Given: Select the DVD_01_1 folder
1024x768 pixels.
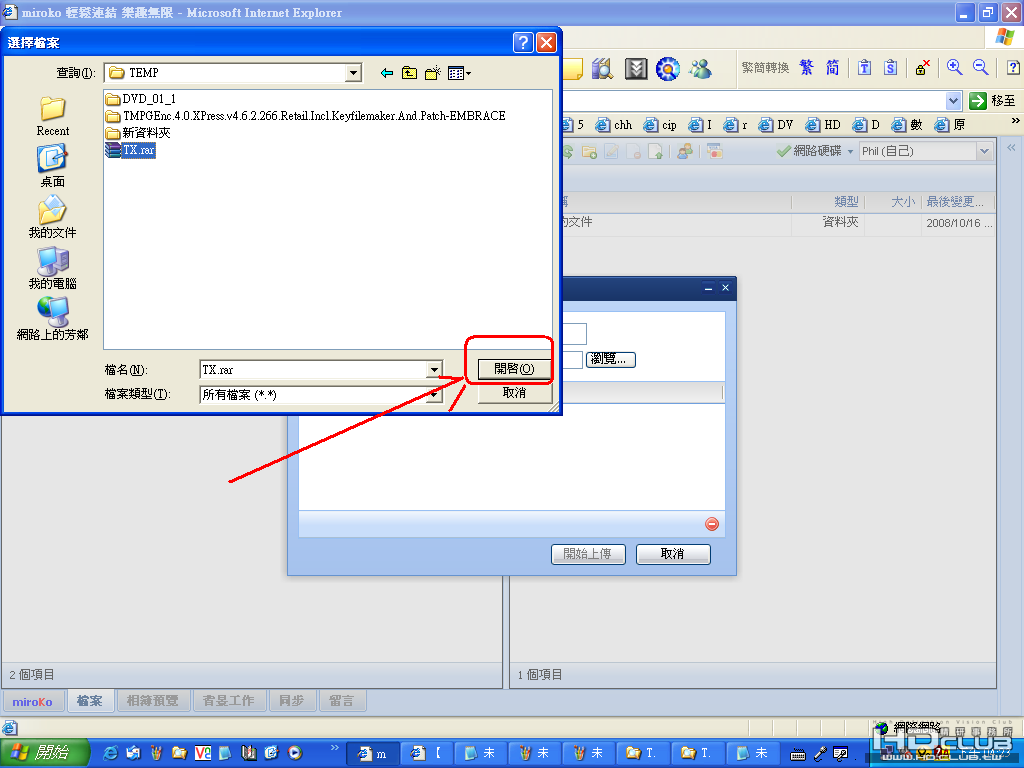Looking at the screenshot, I should tap(141, 99).
